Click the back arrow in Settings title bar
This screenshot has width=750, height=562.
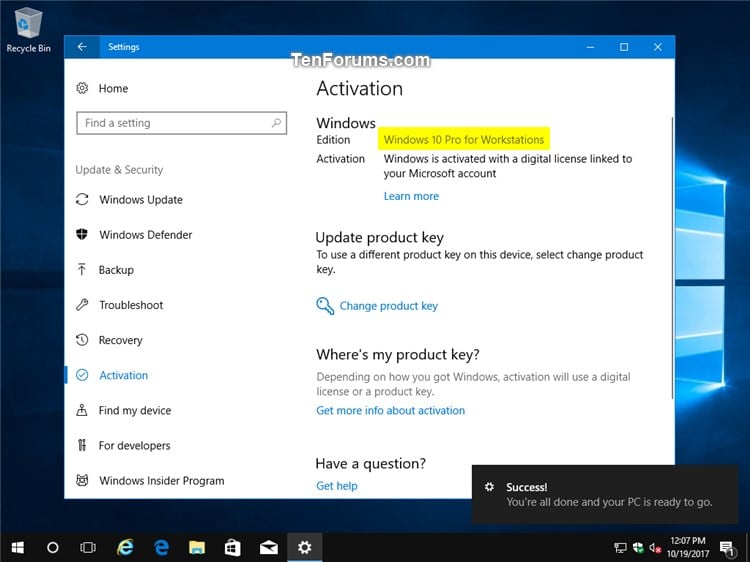pyautogui.click(x=82, y=47)
